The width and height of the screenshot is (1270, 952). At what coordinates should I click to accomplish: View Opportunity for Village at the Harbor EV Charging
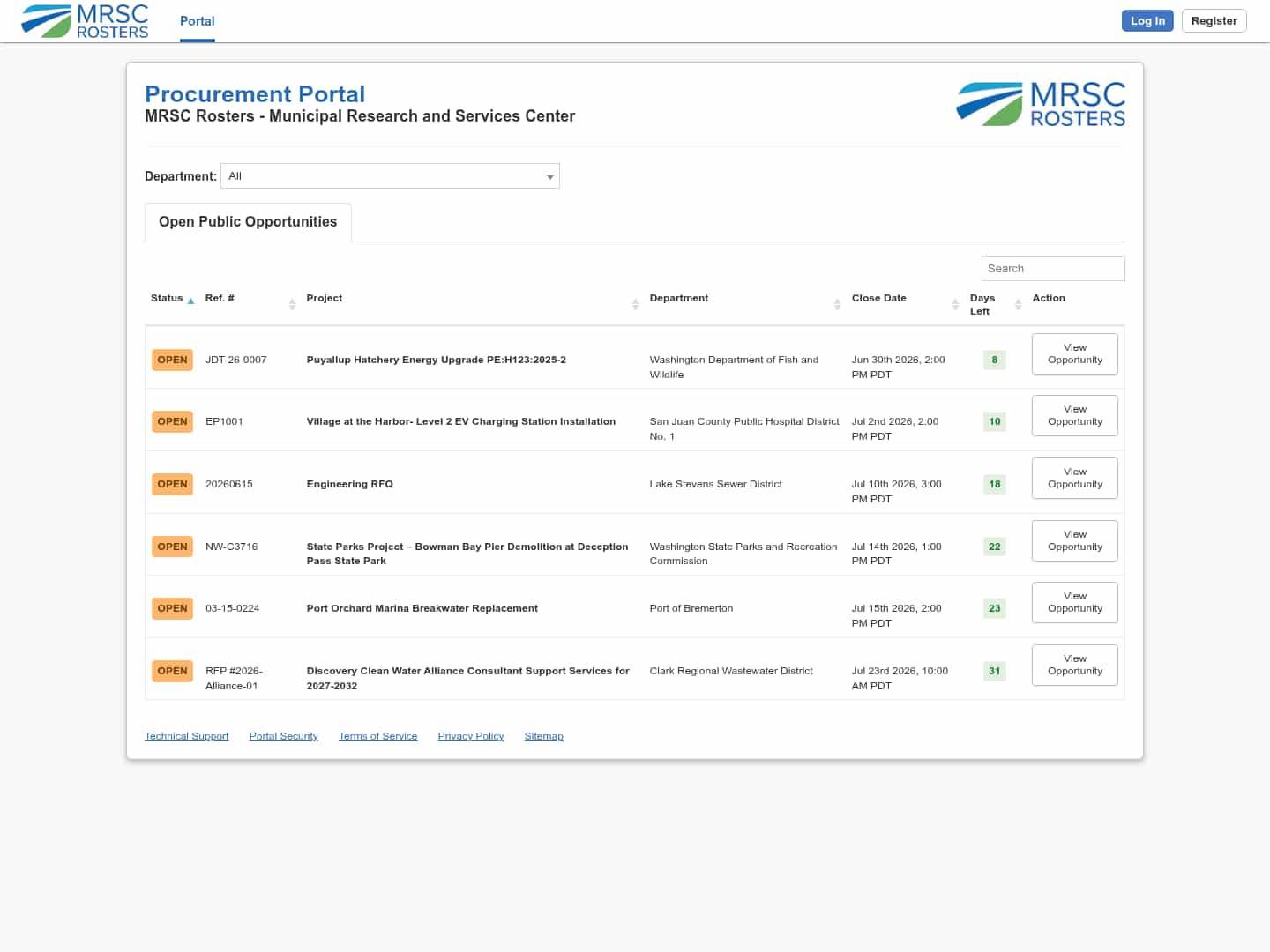tap(1075, 415)
